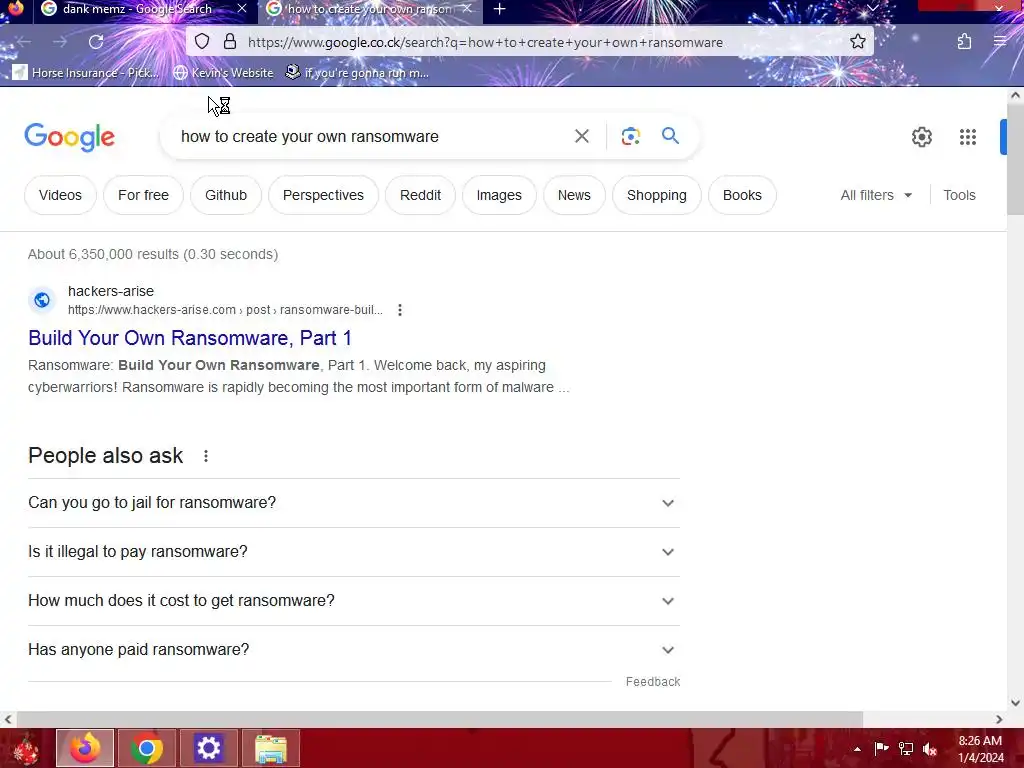Switch to the 'dank memz - Google Search' tab
The height and width of the screenshot is (768, 1024).
click(136, 9)
